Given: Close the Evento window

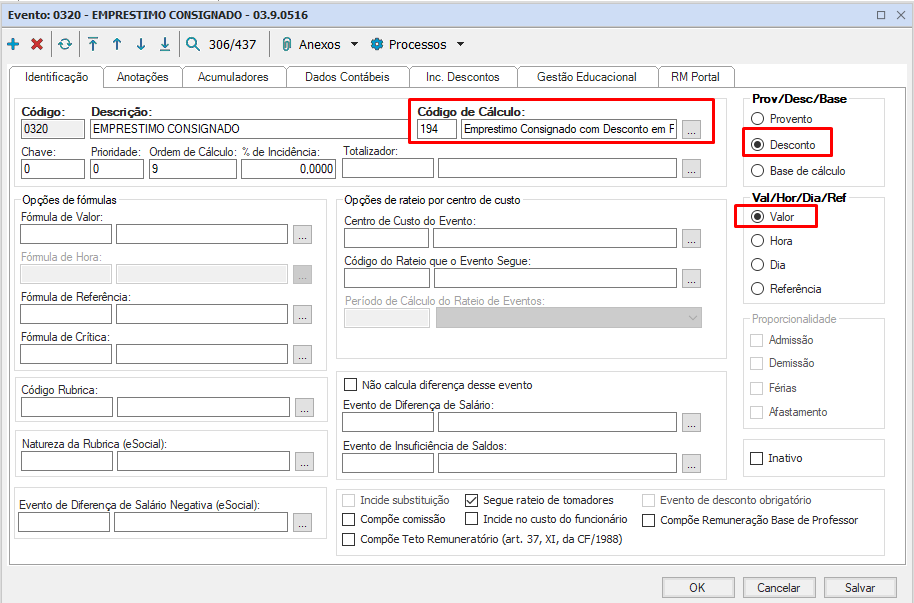Looking at the screenshot, I should tap(901, 15).
